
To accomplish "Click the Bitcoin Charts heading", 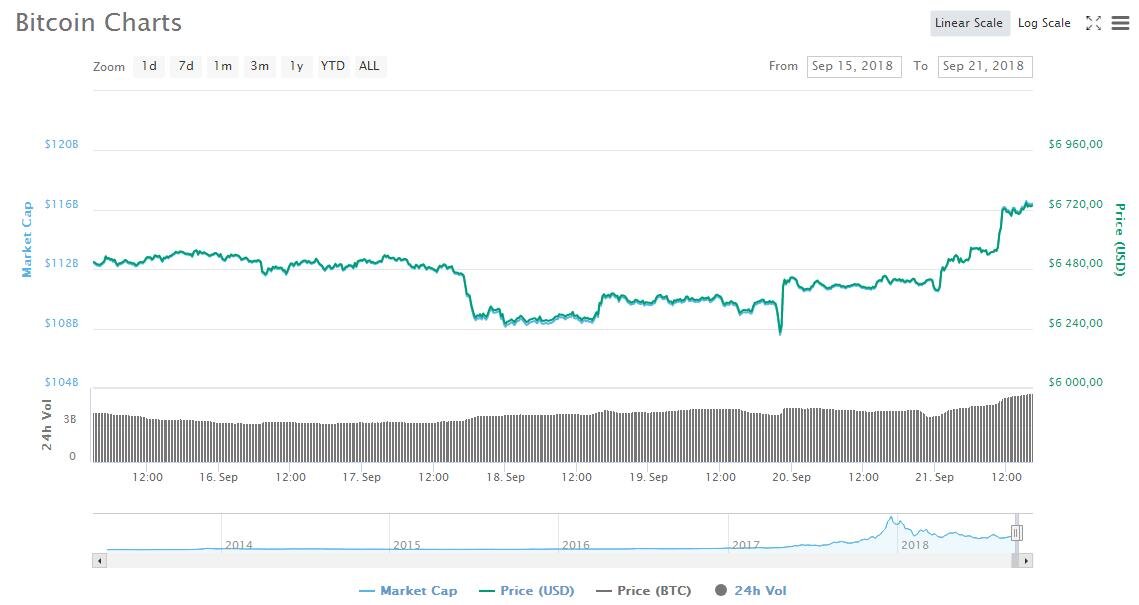I will tap(99, 23).
